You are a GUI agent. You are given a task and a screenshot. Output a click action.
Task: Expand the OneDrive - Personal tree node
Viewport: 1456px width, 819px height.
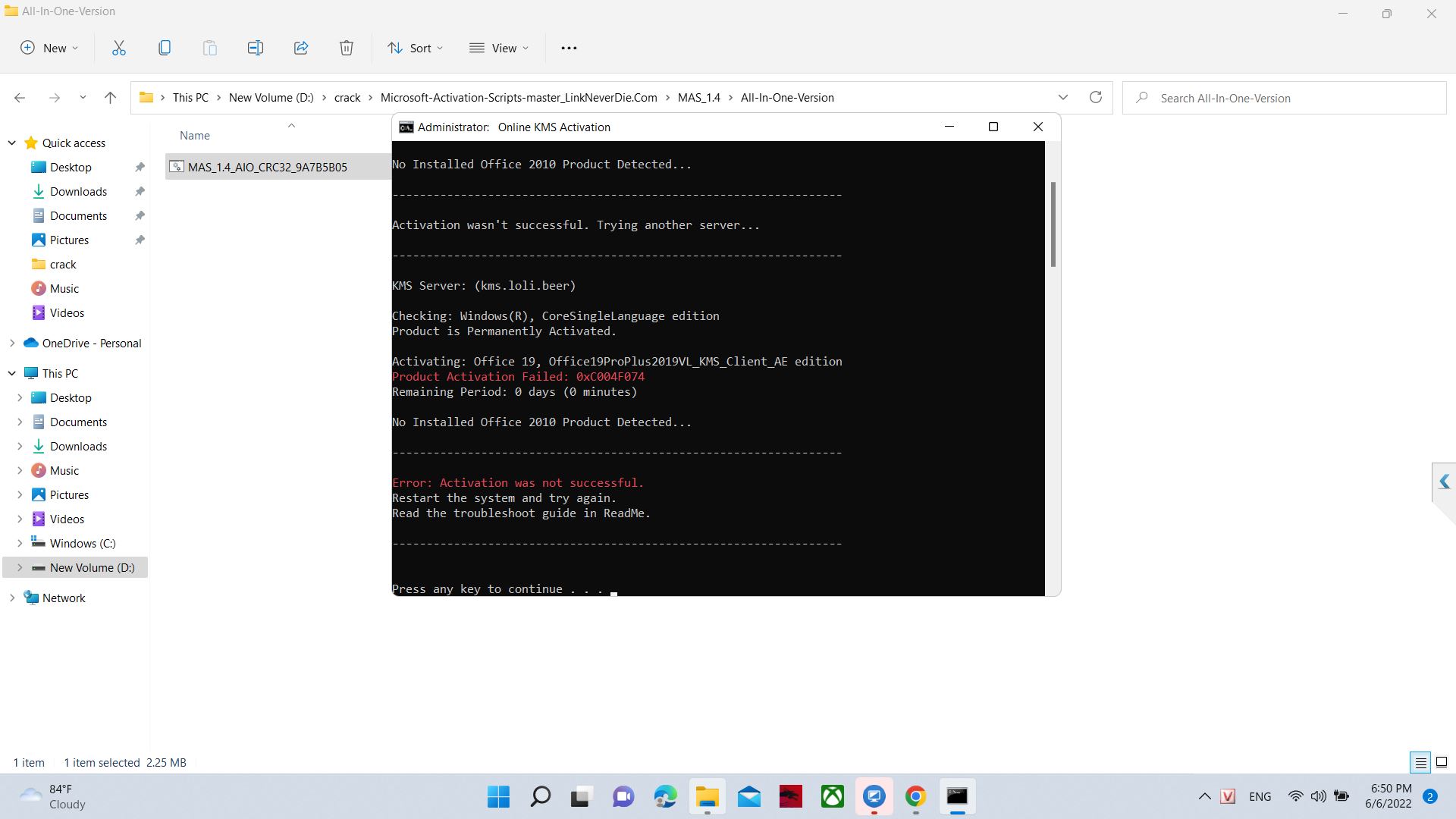click(x=12, y=343)
